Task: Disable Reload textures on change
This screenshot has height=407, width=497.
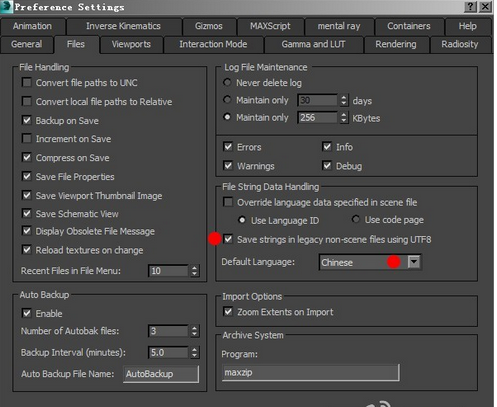Action: pyautogui.click(x=27, y=250)
